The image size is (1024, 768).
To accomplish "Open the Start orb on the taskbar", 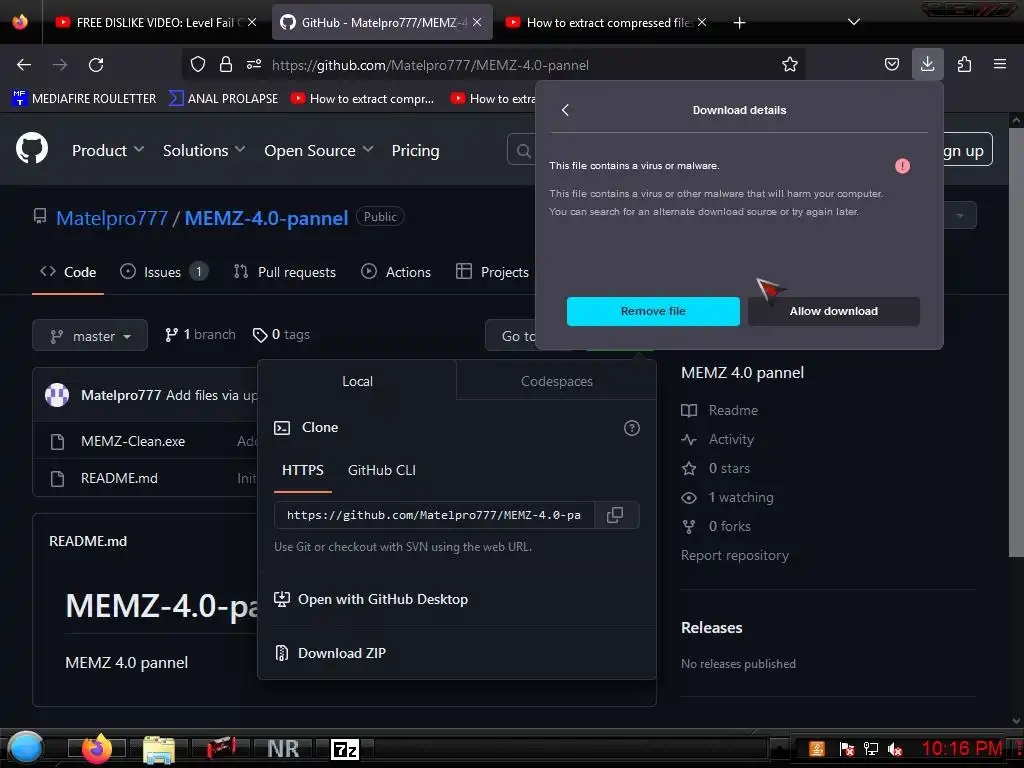I will pyautogui.click(x=24, y=746).
